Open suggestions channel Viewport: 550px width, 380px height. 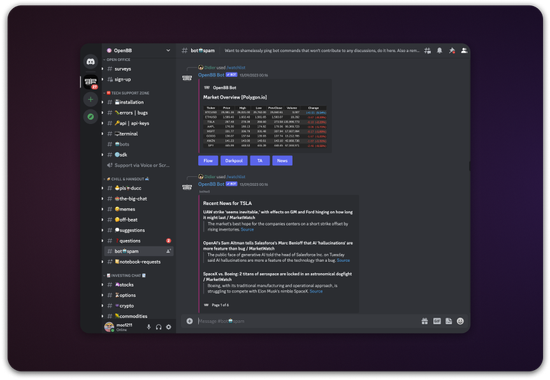click(139, 230)
